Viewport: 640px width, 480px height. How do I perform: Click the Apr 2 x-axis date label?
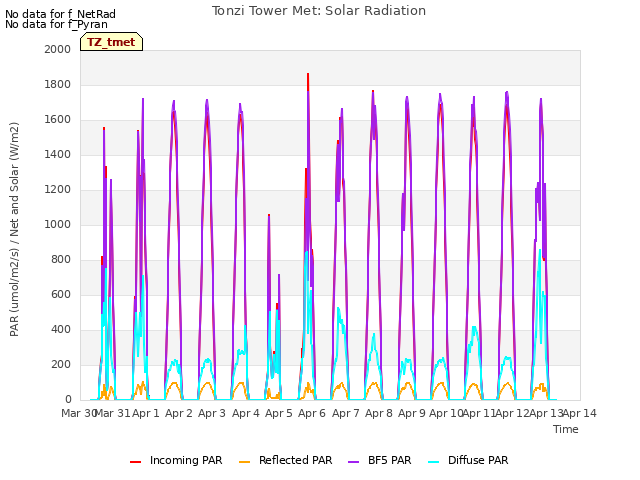tap(179, 413)
